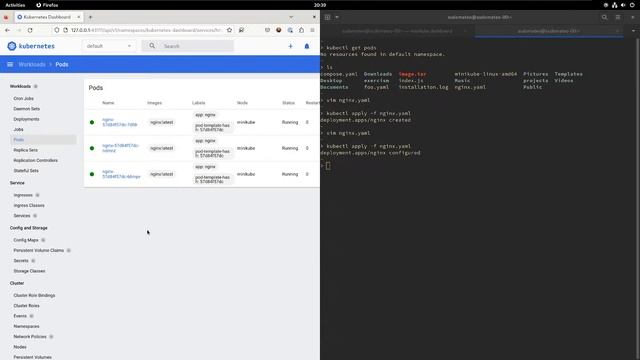The image size is (640, 360).
Task: Go back in Firefox
Action: pyautogui.click(x=7, y=30)
